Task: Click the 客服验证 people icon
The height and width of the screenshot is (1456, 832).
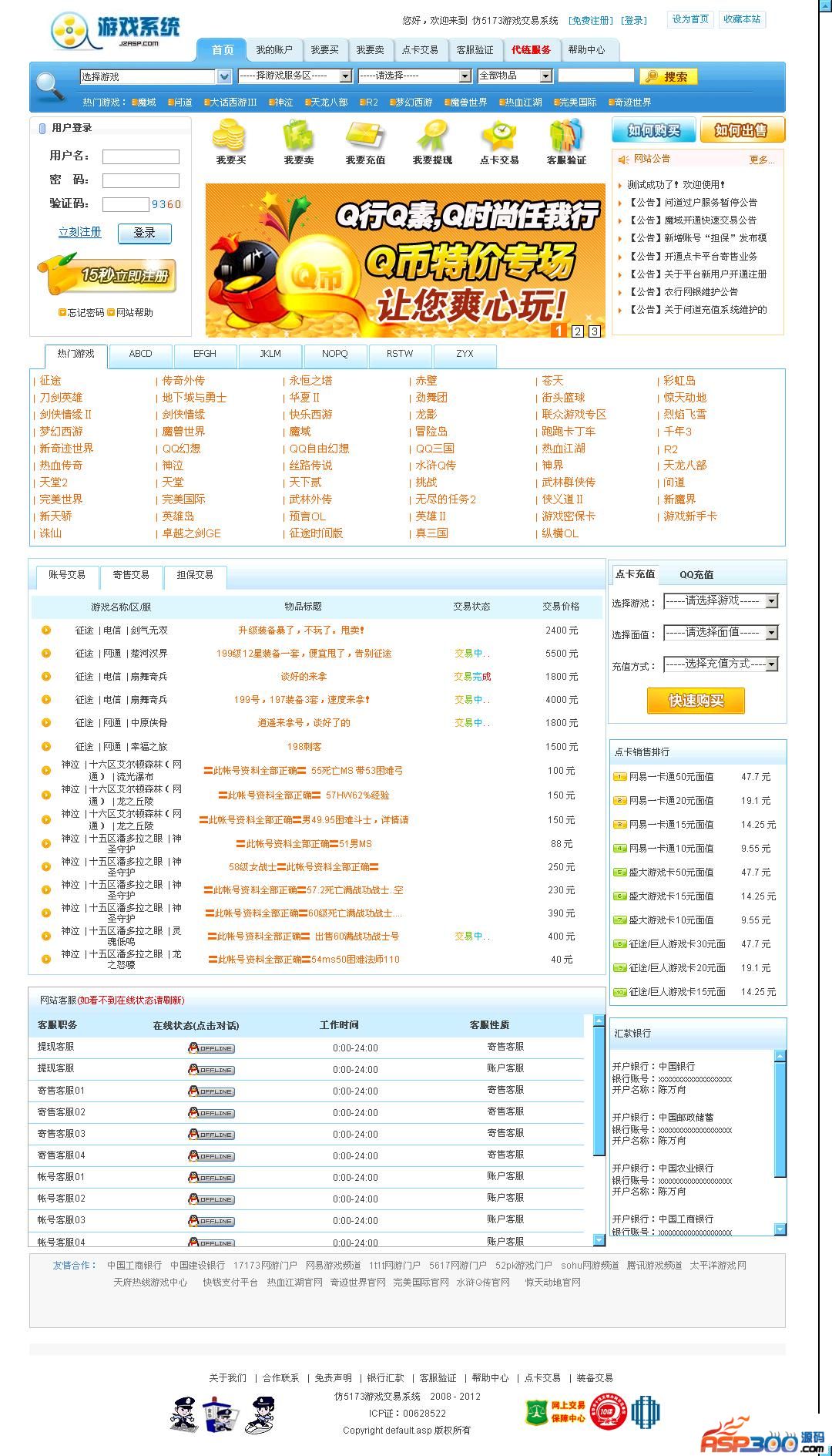Action: [566, 136]
